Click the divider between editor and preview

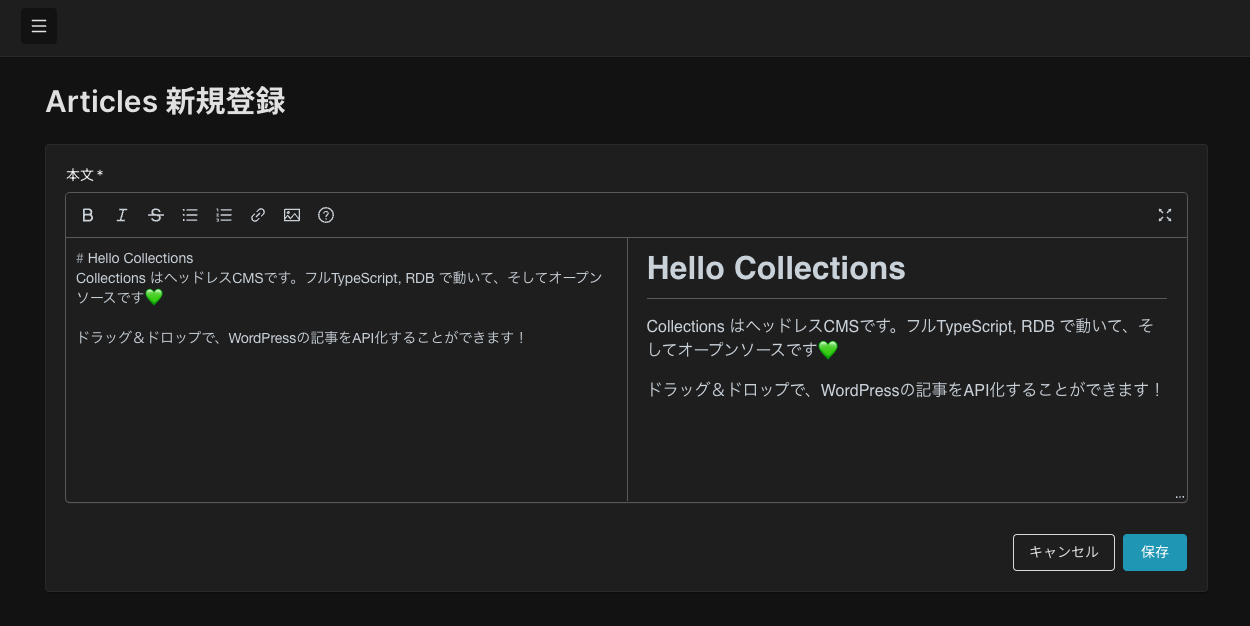[x=628, y=368]
